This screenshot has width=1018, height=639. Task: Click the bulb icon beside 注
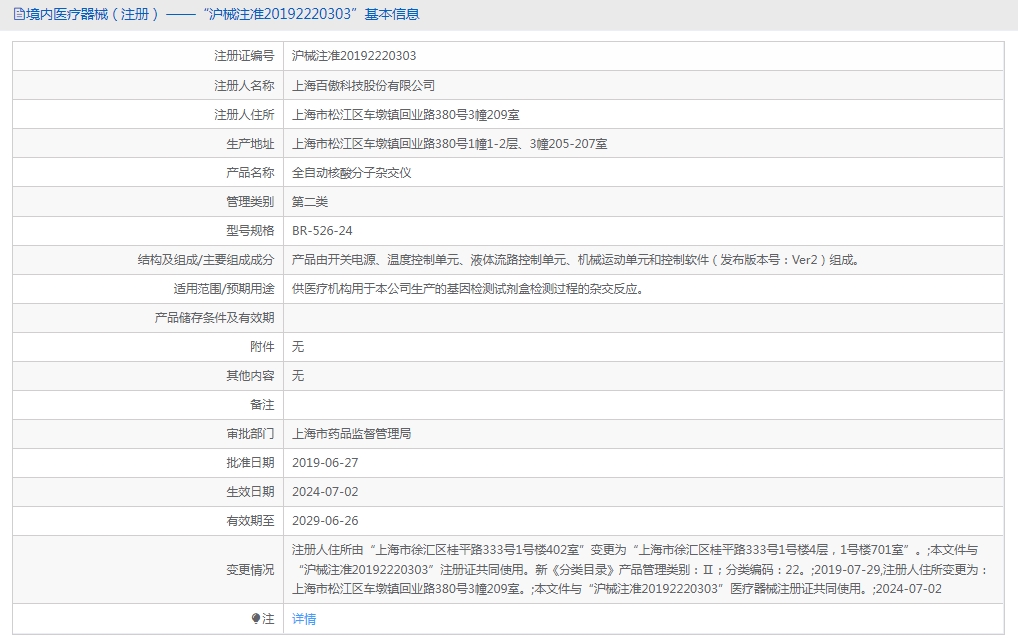pyautogui.click(x=256, y=619)
